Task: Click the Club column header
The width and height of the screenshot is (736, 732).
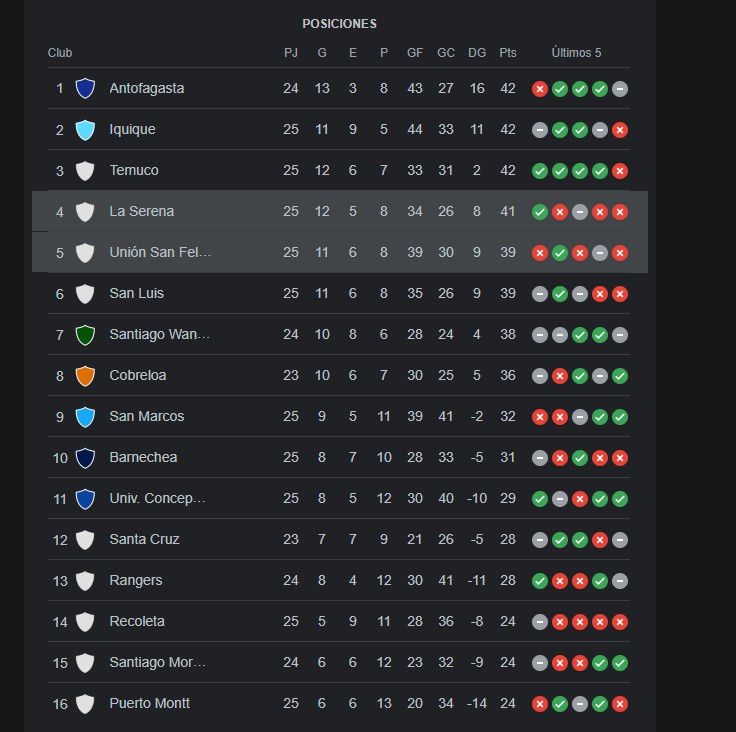Action: [x=60, y=53]
